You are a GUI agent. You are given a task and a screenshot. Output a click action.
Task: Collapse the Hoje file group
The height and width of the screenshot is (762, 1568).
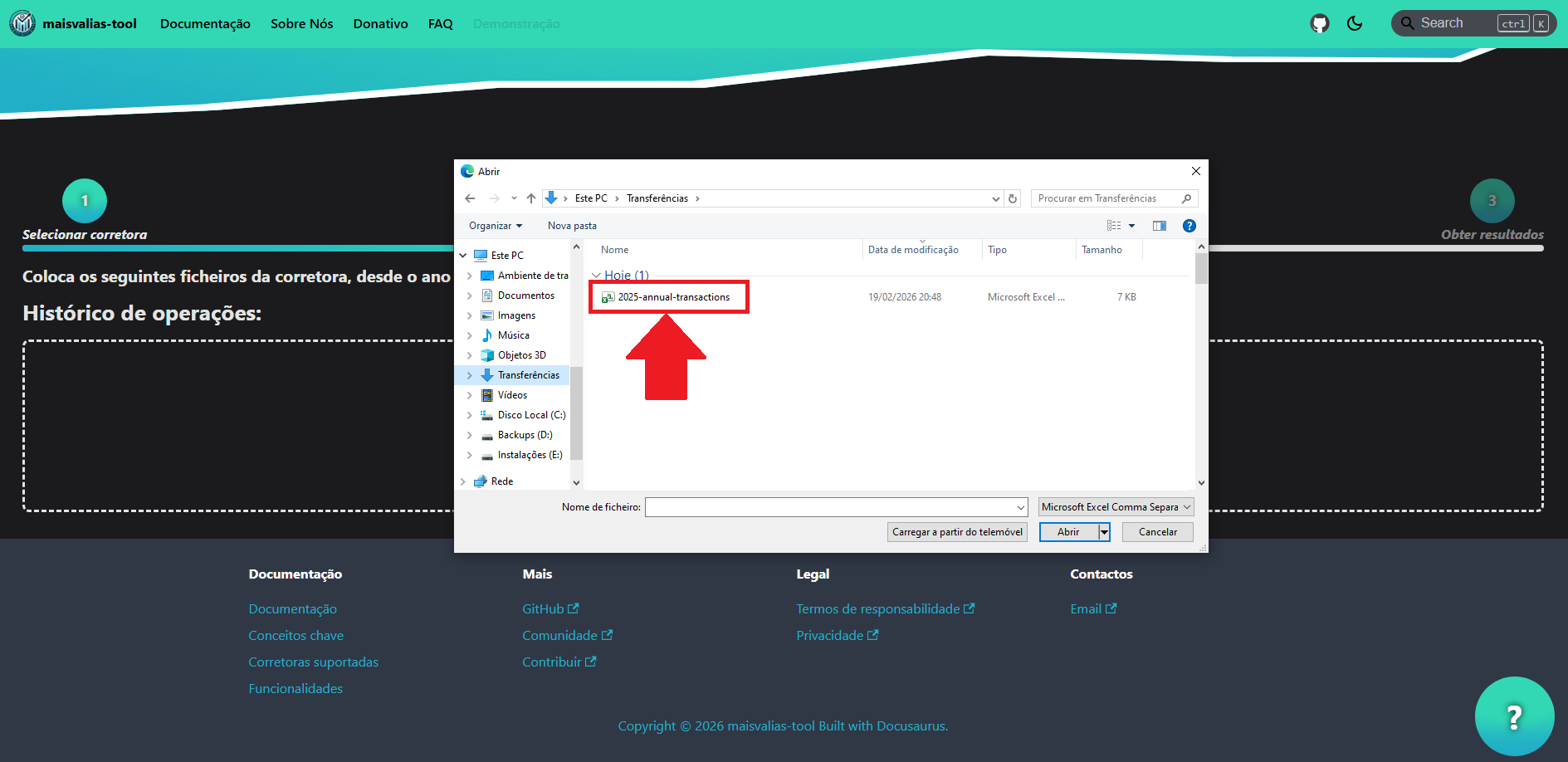click(x=595, y=276)
